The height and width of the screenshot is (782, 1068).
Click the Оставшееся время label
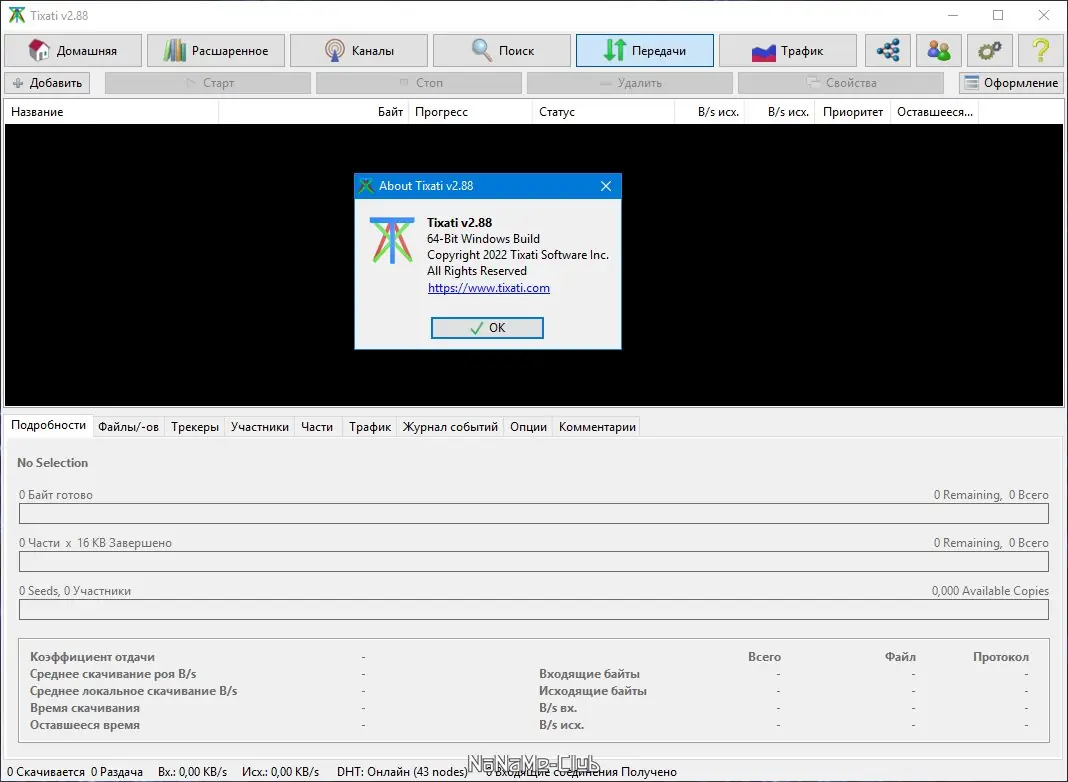(84, 725)
